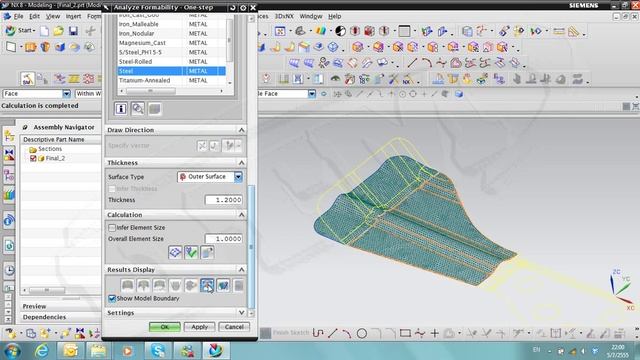Collapse the Thickness section
Screen dimensions: 640x360
pos(242,162)
